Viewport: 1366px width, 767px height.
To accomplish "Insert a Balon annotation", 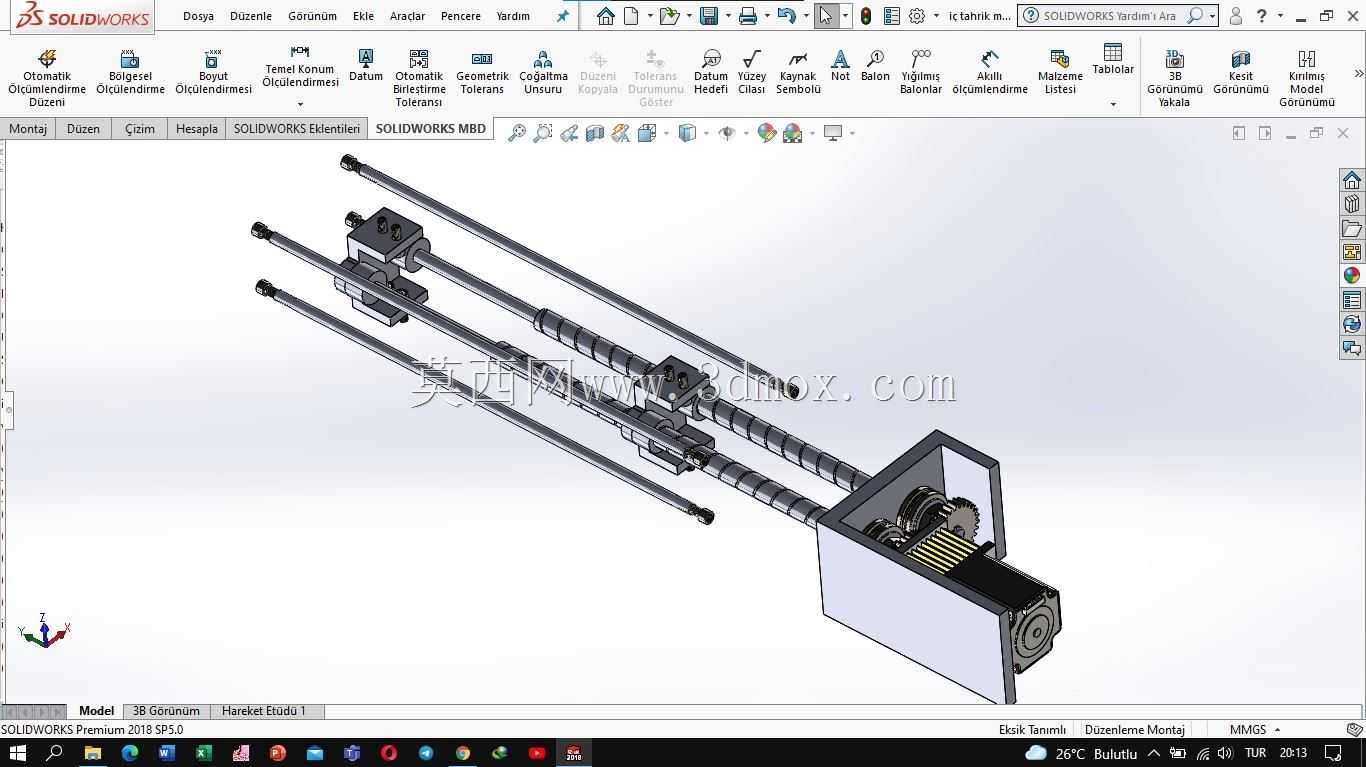I will point(875,65).
